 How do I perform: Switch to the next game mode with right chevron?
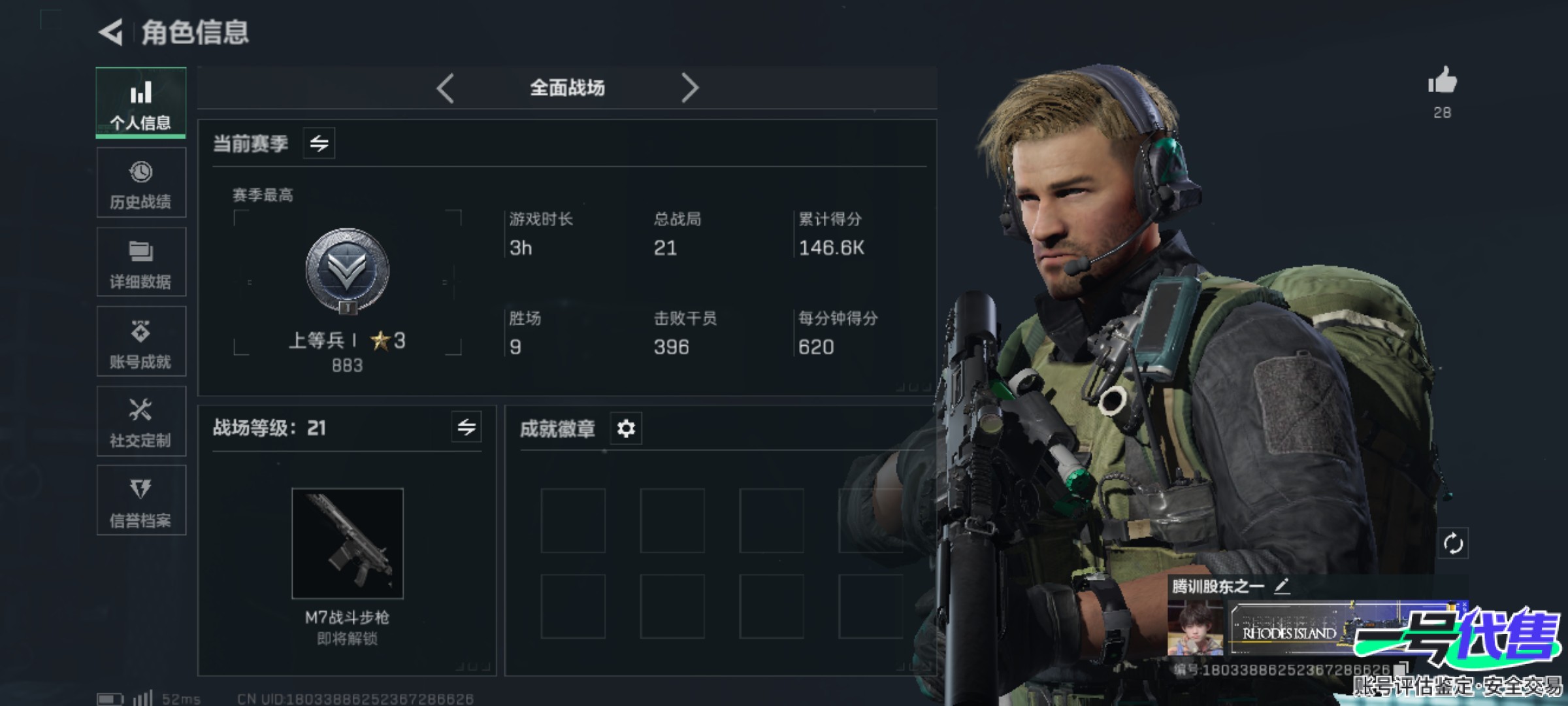tap(690, 88)
